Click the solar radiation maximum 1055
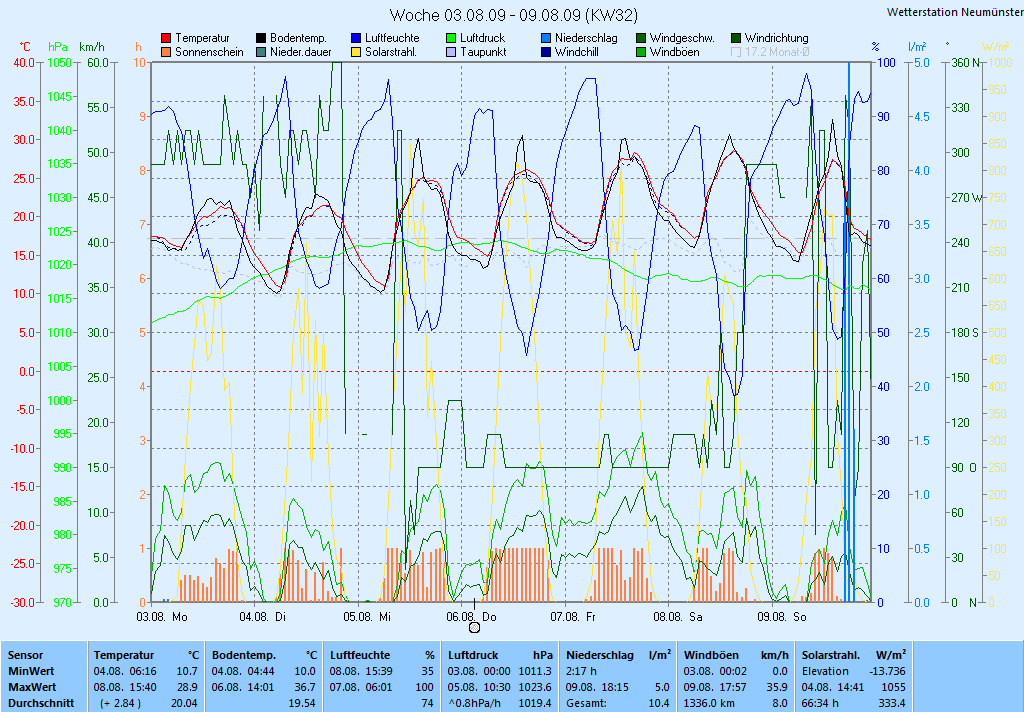 point(894,688)
